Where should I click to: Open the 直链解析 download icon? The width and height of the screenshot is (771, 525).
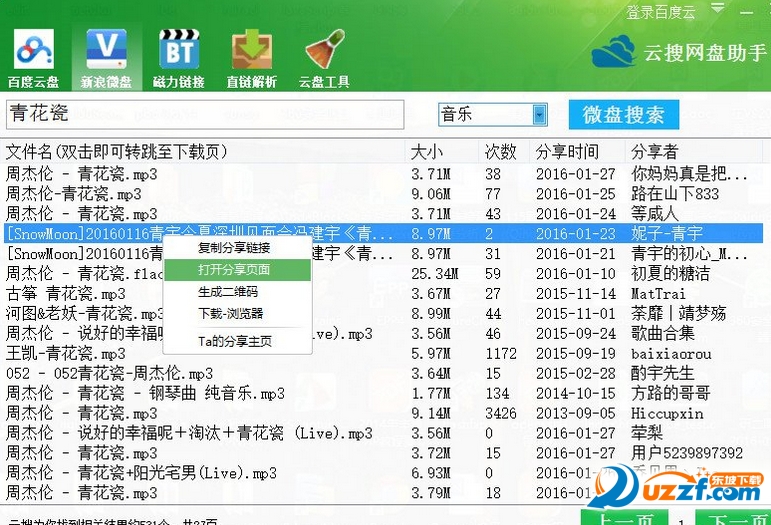point(251,59)
